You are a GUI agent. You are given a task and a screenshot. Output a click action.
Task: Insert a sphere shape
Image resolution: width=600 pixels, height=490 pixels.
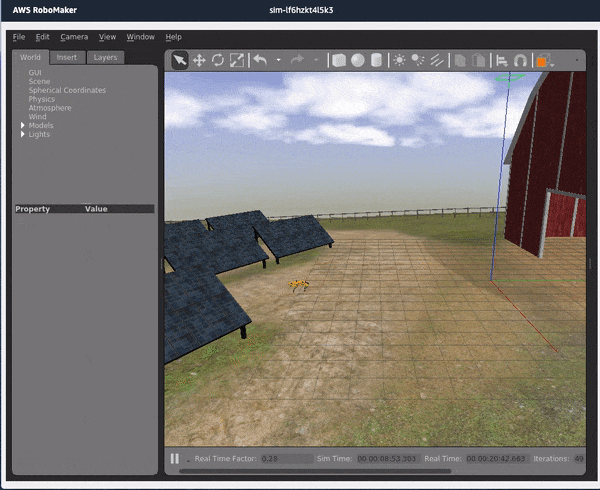pyautogui.click(x=358, y=60)
